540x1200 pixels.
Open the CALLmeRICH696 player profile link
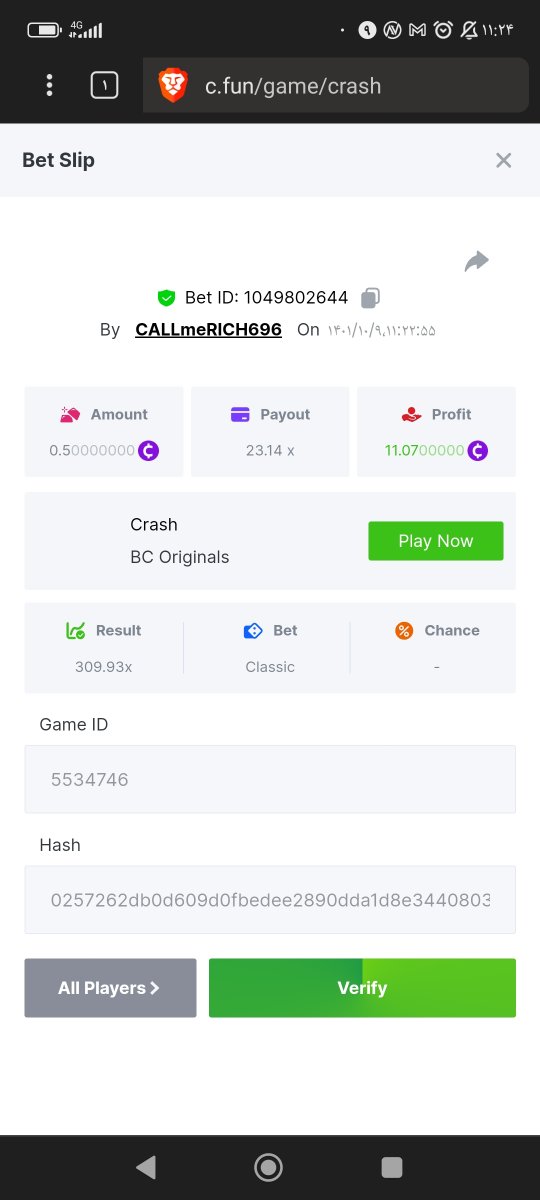pos(208,329)
